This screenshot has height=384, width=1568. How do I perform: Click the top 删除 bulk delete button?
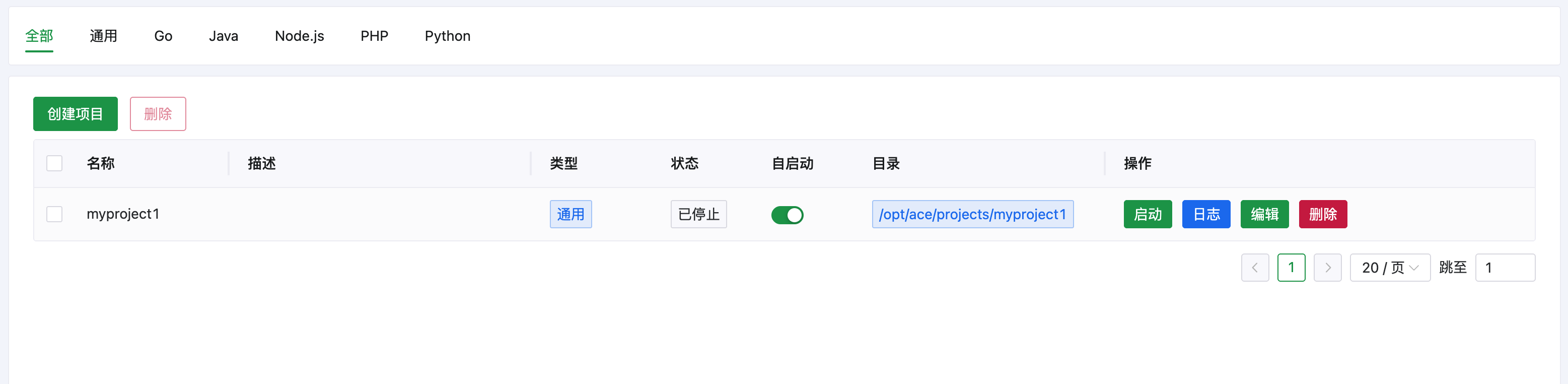coord(158,113)
